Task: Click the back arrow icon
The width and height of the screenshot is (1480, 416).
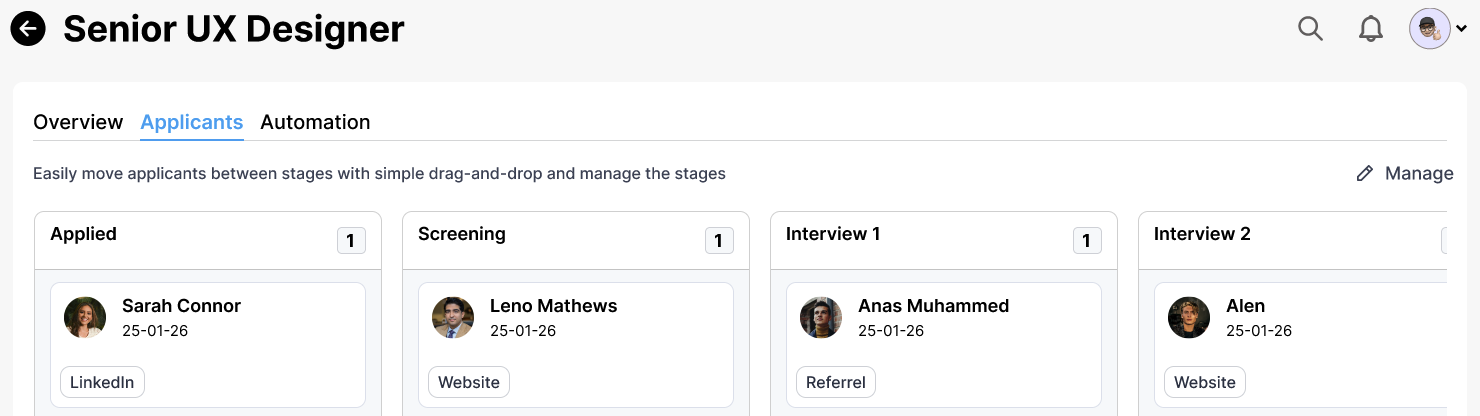Action: pyautogui.click(x=28, y=28)
